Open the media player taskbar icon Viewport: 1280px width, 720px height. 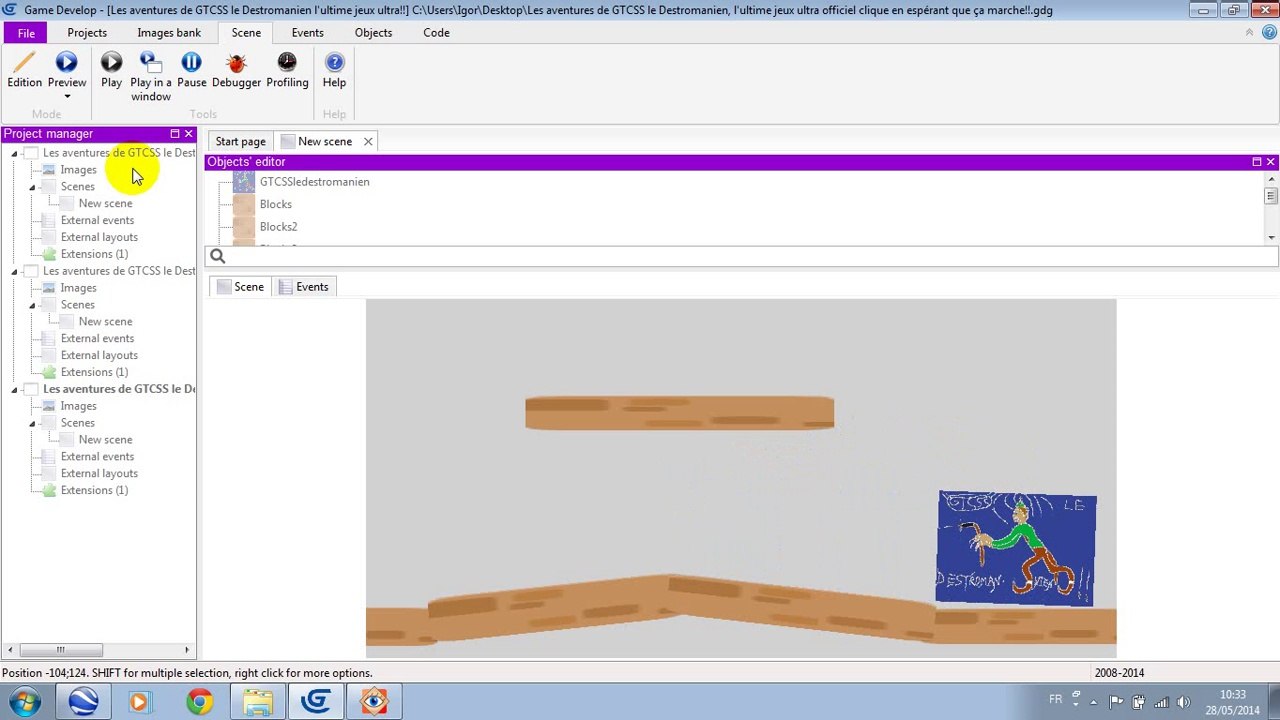(x=139, y=702)
